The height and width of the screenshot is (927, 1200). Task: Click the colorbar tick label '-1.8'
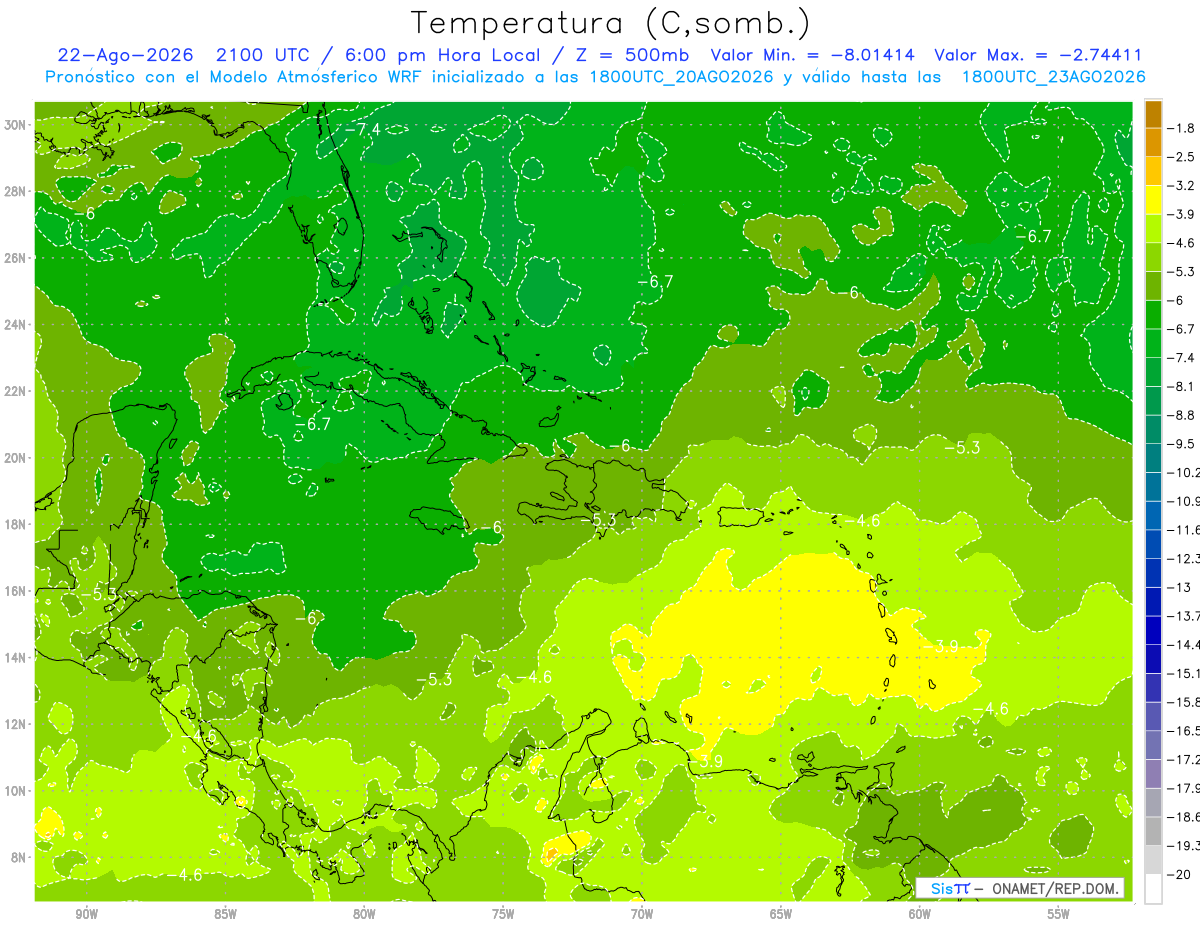1181,128
